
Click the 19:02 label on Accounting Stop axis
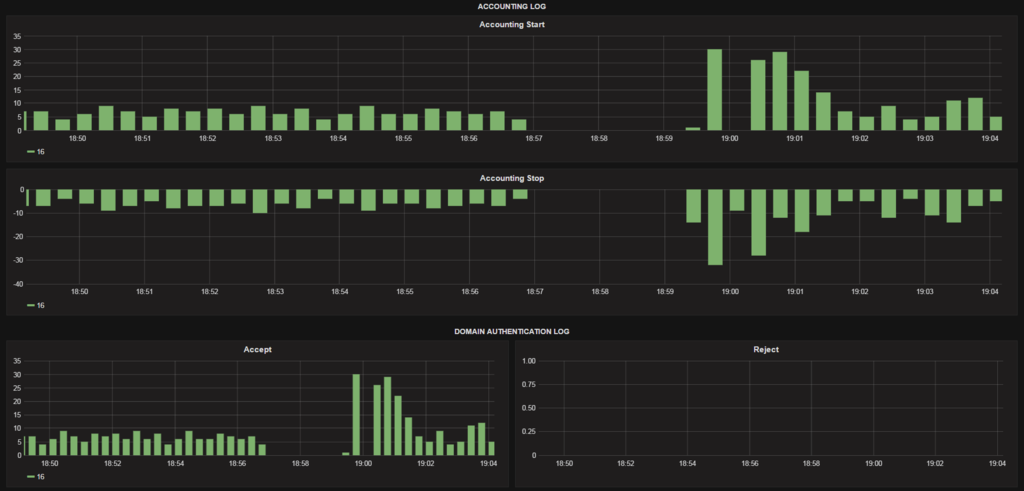(x=859, y=292)
